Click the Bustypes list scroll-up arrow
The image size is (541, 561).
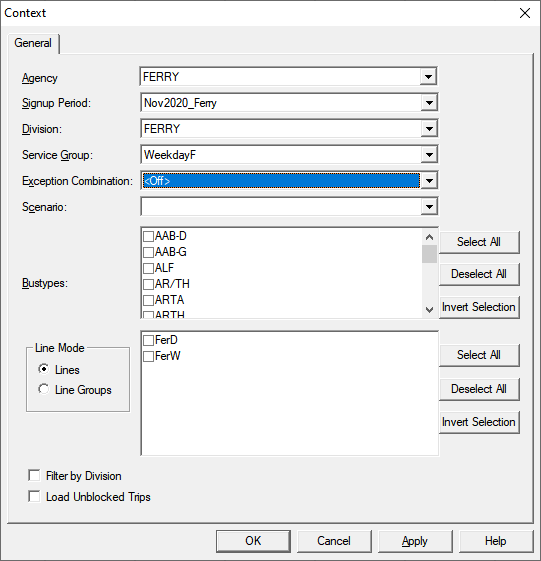point(429,237)
